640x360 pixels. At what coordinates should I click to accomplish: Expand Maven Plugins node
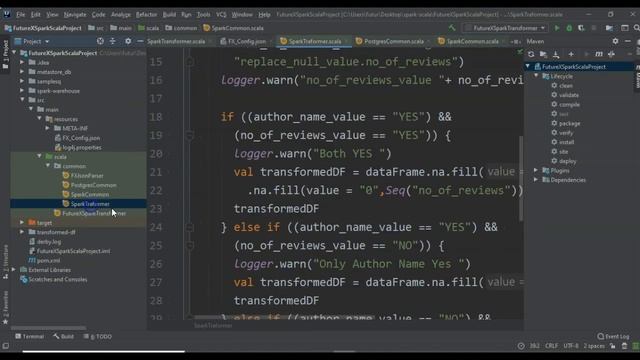point(536,170)
